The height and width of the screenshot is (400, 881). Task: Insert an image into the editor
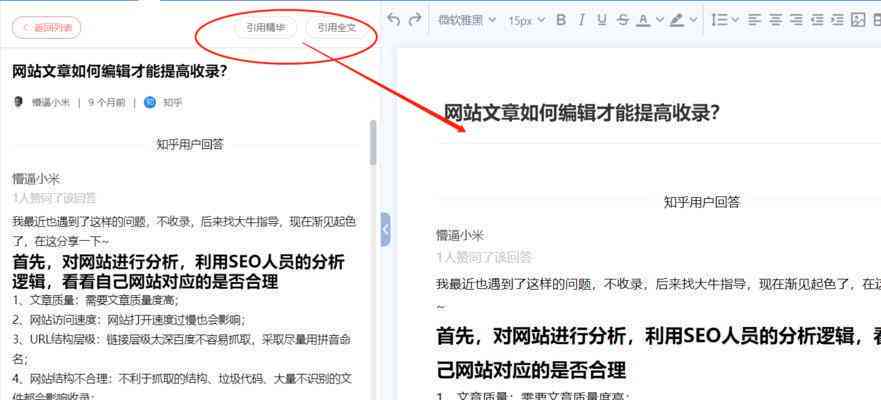click(x=858, y=20)
